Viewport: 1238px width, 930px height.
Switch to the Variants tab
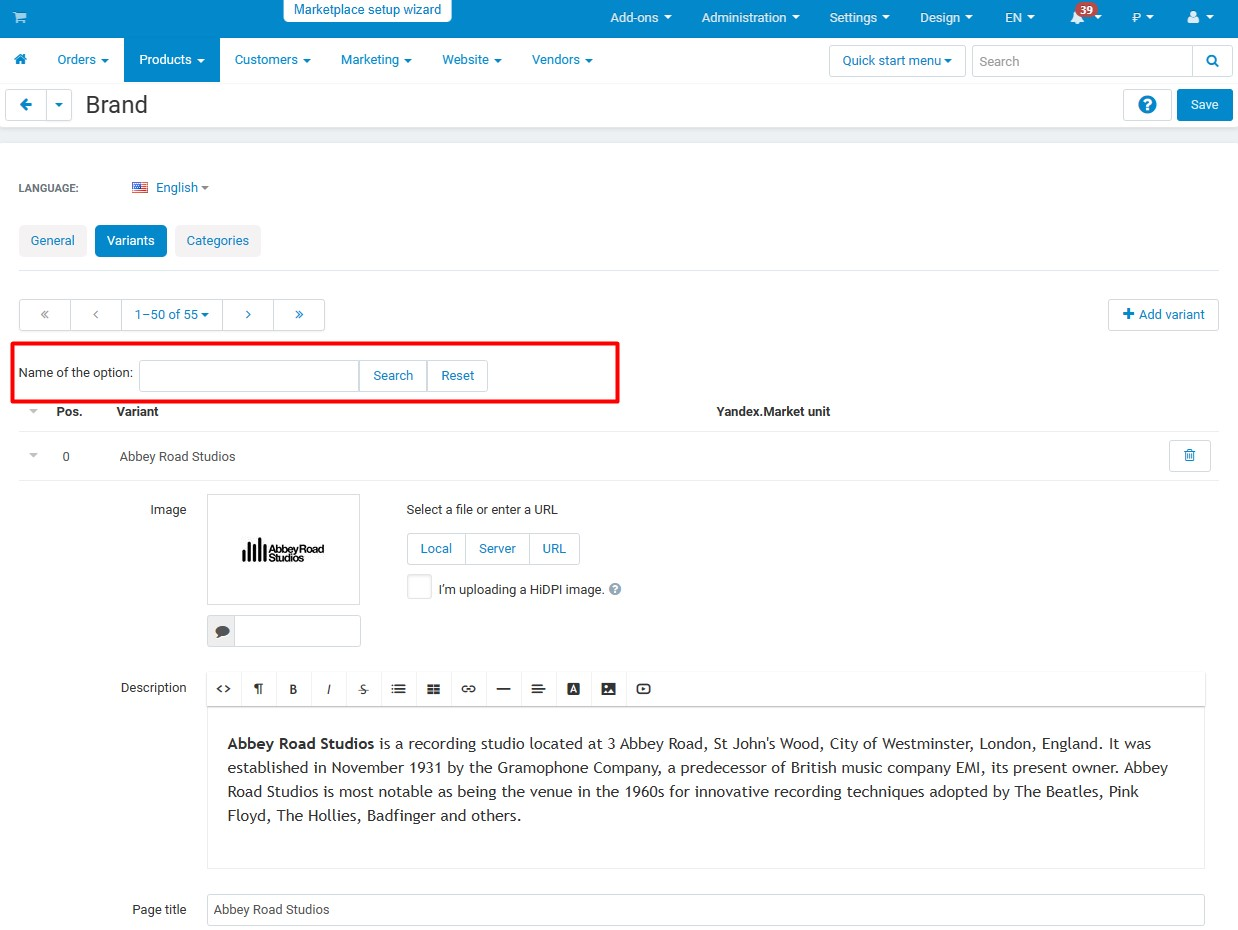(131, 241)
